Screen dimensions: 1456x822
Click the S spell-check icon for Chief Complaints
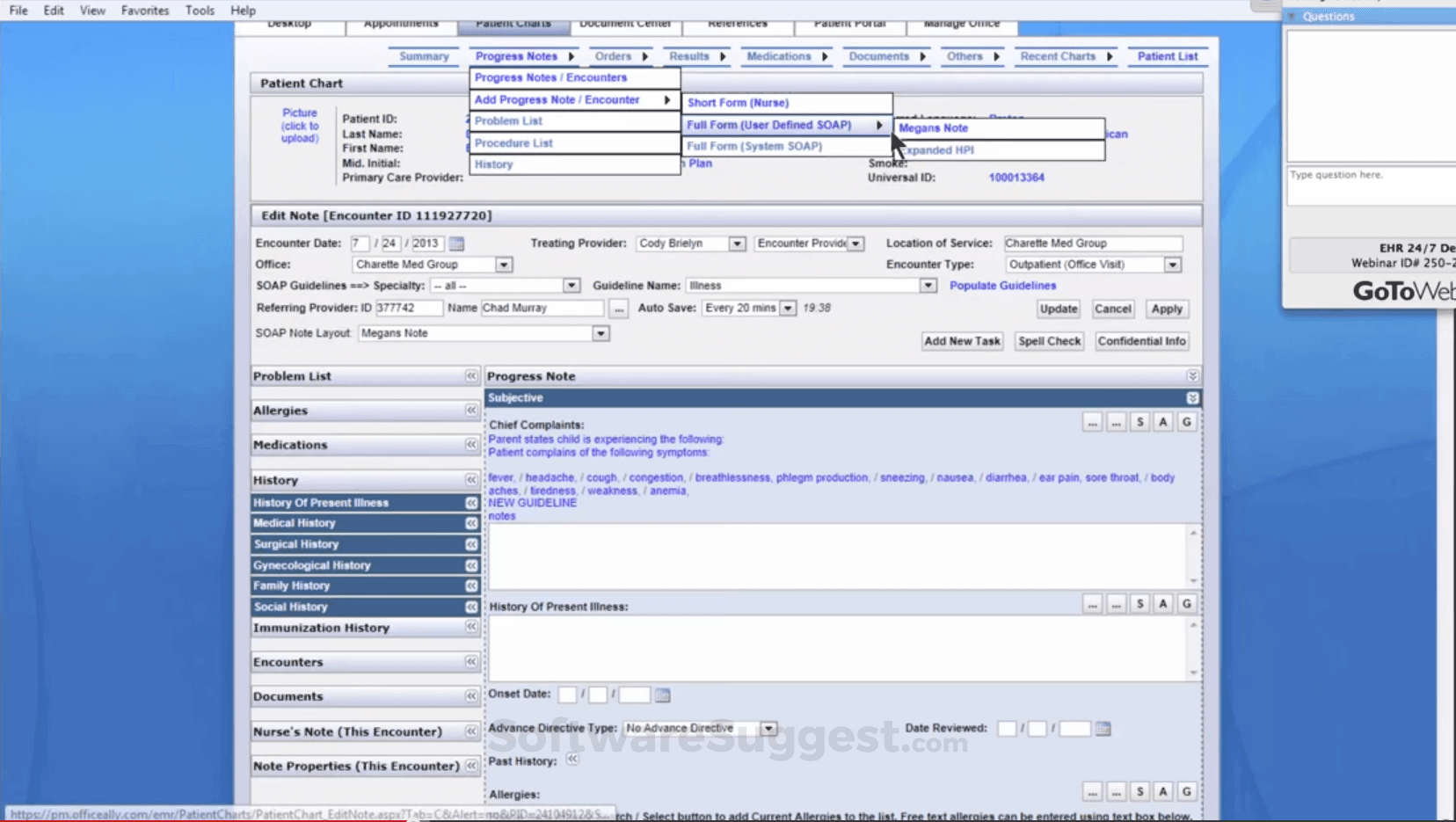[x=1140, y=421]
